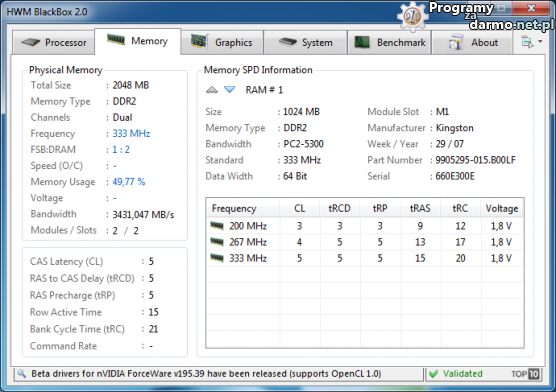Open the export options dropdown in the tab bar
Image resolution: width=556 pixels, height=392 pixels.
coord(532,42)
